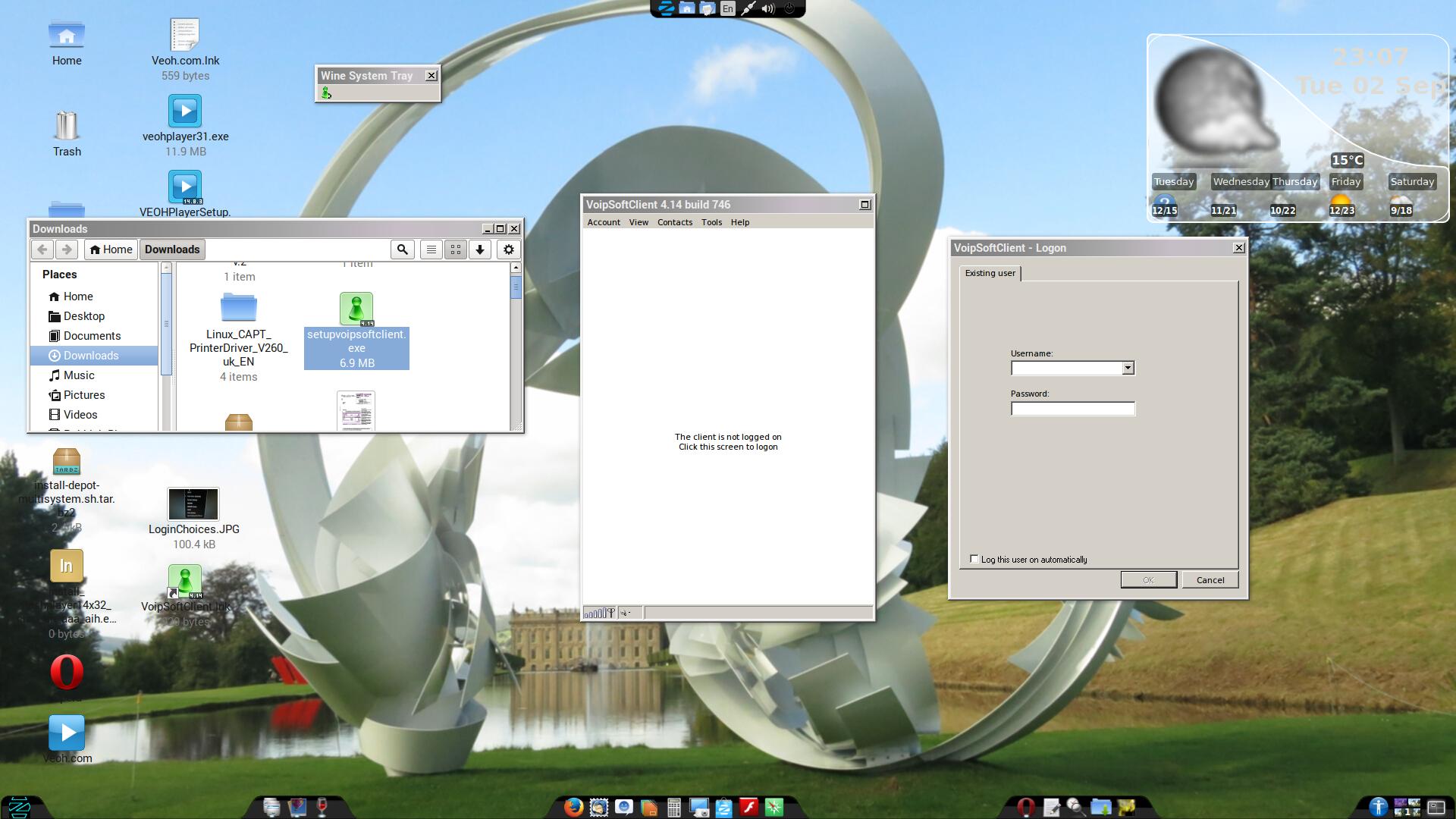Click the Firefox icon in the dock
The height and width of the screenshot is (819, 1456).
573,807
